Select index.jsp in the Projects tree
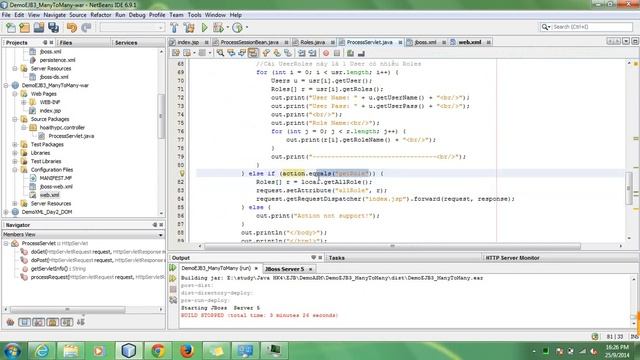 coord(50,111)
